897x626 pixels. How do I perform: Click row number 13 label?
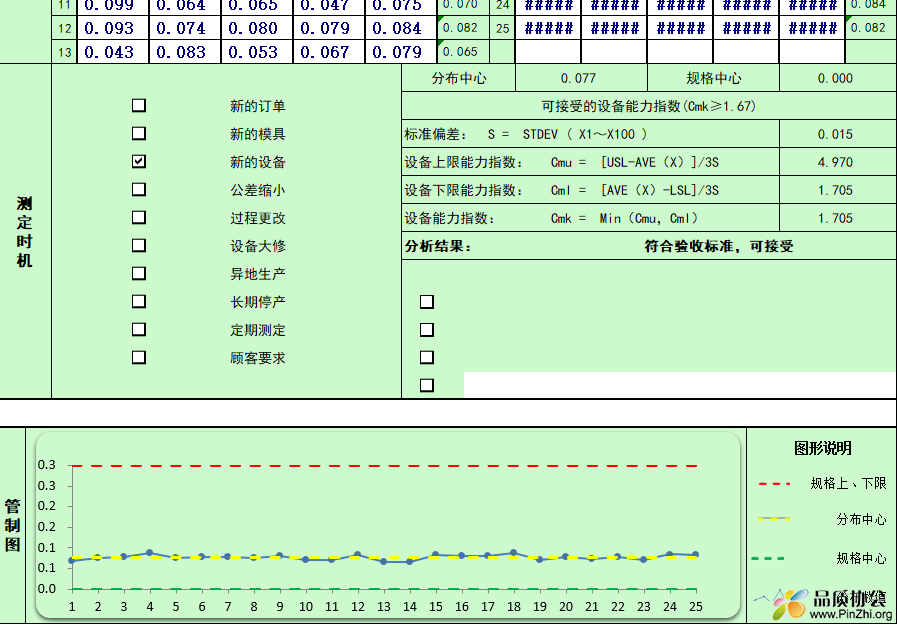64,52
